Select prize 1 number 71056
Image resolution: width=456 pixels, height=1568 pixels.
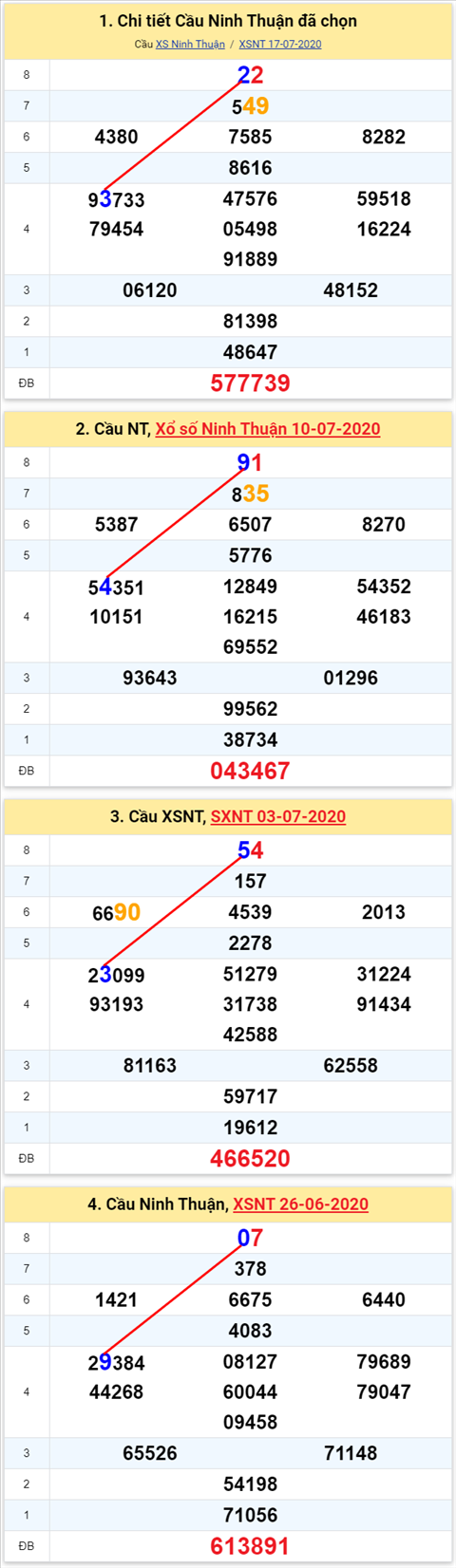(250, 1515)
